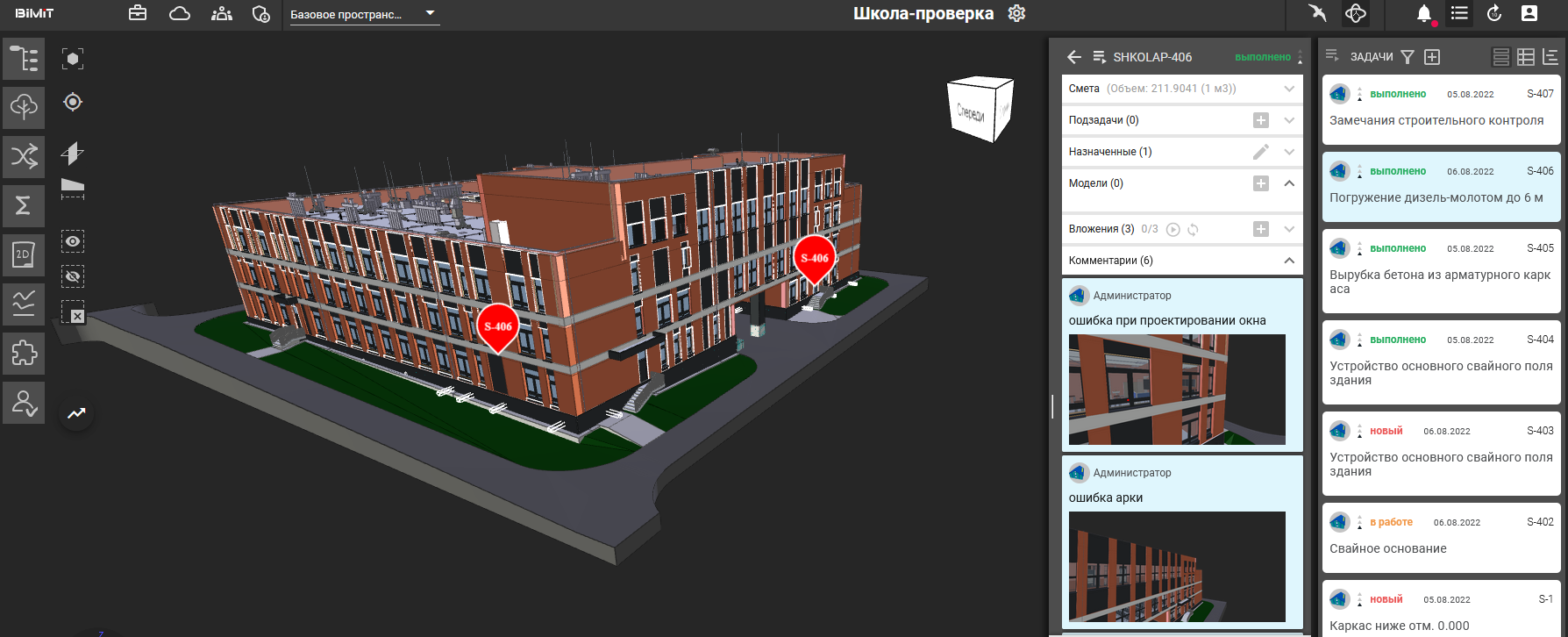Screen dimensions: 1568x637
Task: Open the notifications bell
Action: point(1424,14)
